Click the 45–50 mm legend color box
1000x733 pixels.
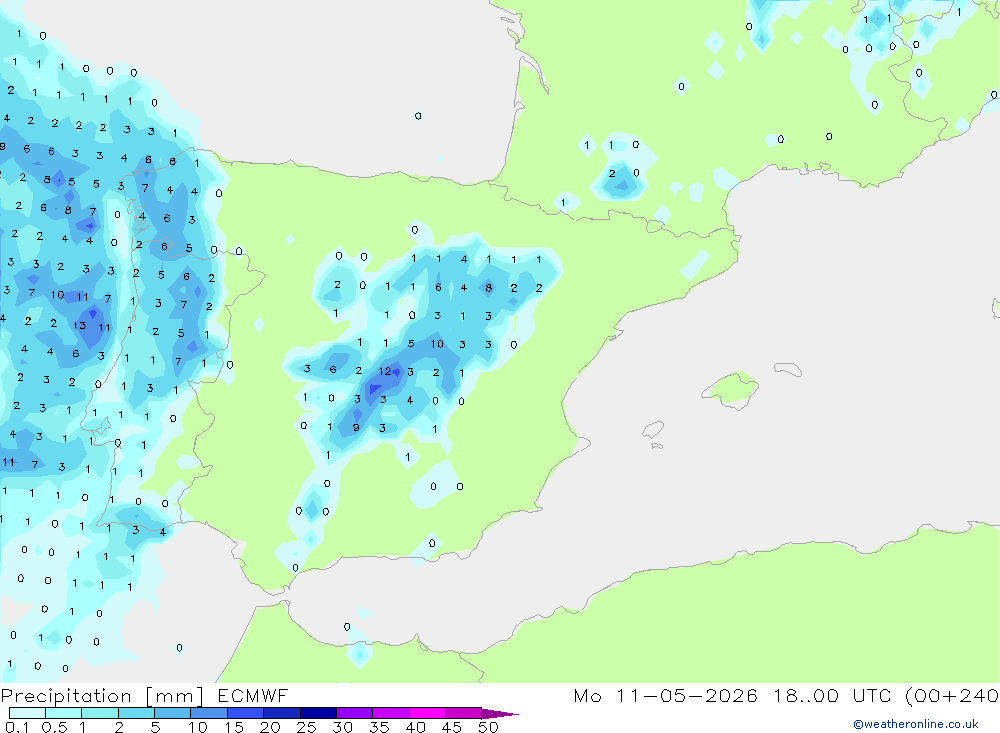coord(464,713)
